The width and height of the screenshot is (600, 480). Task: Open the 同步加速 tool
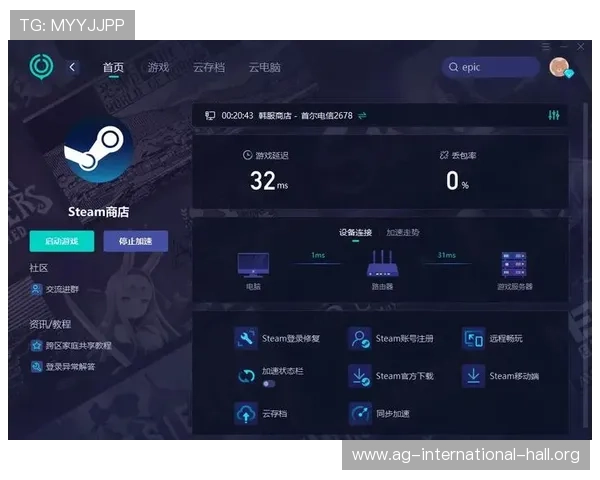pyautogui.click(x=379, y=414)
